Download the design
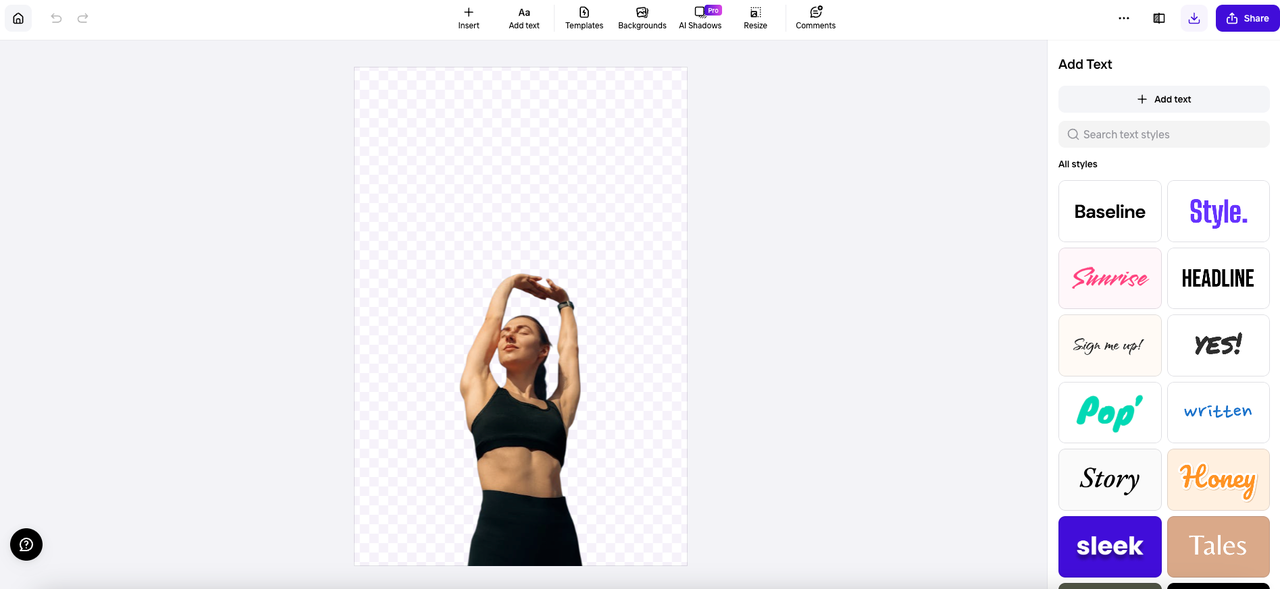The image size is (1280, 589). coord(1194,18)
